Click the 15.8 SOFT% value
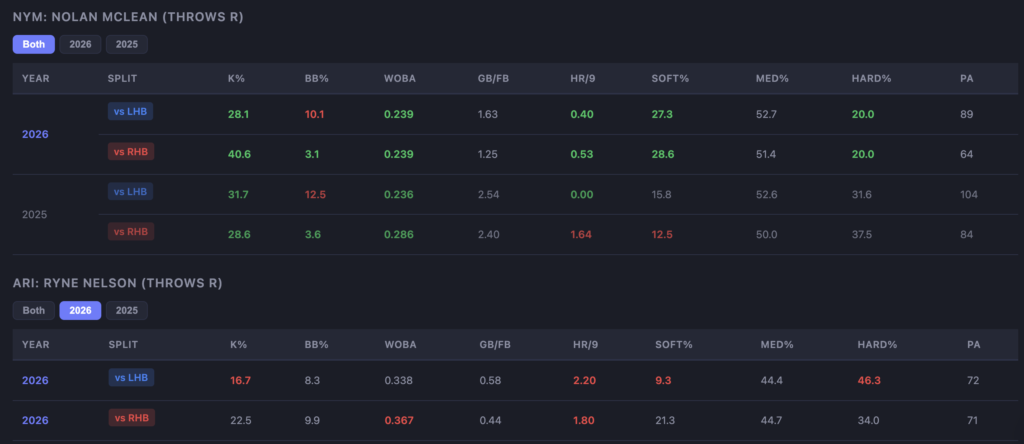Image resolution: width=1024 pixels, height=444 pixels. [x=662, y=195]
